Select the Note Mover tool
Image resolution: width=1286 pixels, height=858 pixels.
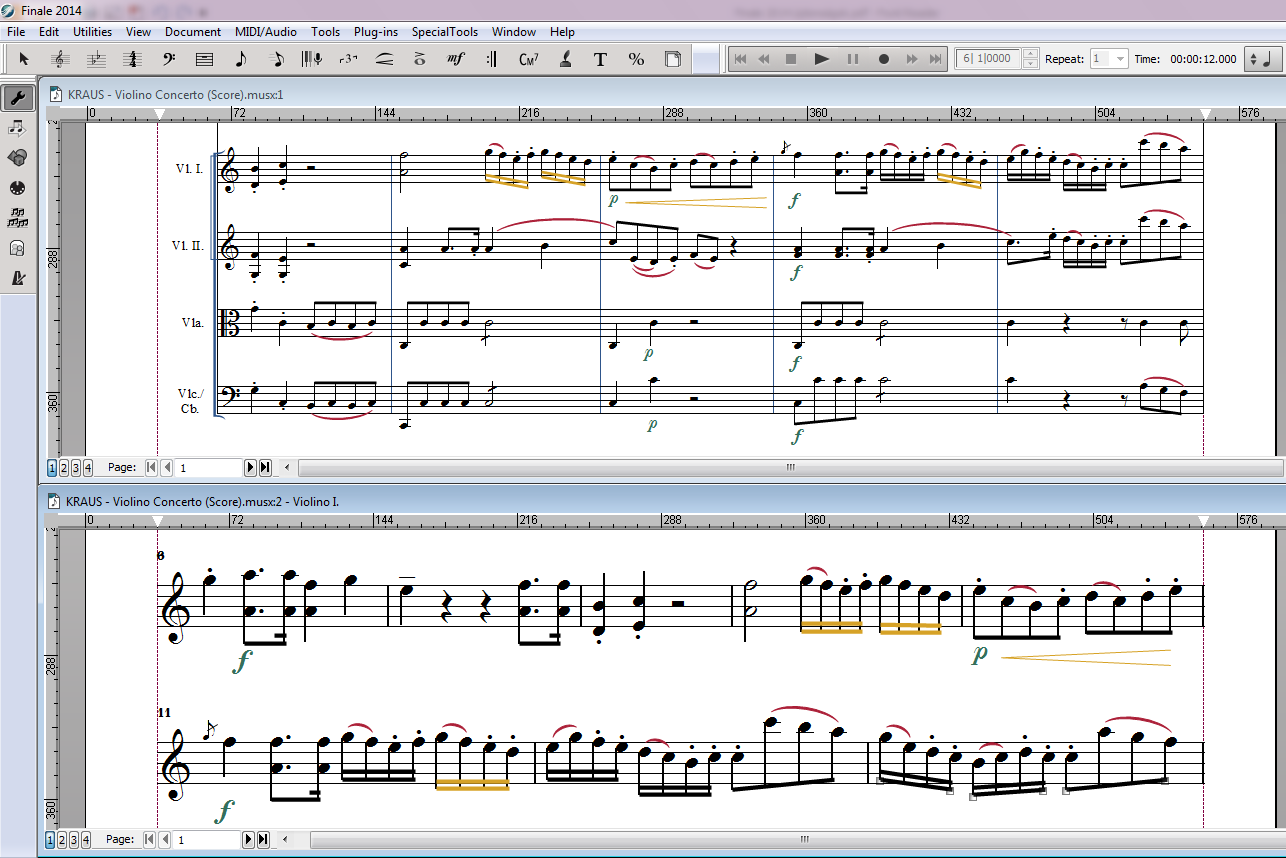[17, 128]
